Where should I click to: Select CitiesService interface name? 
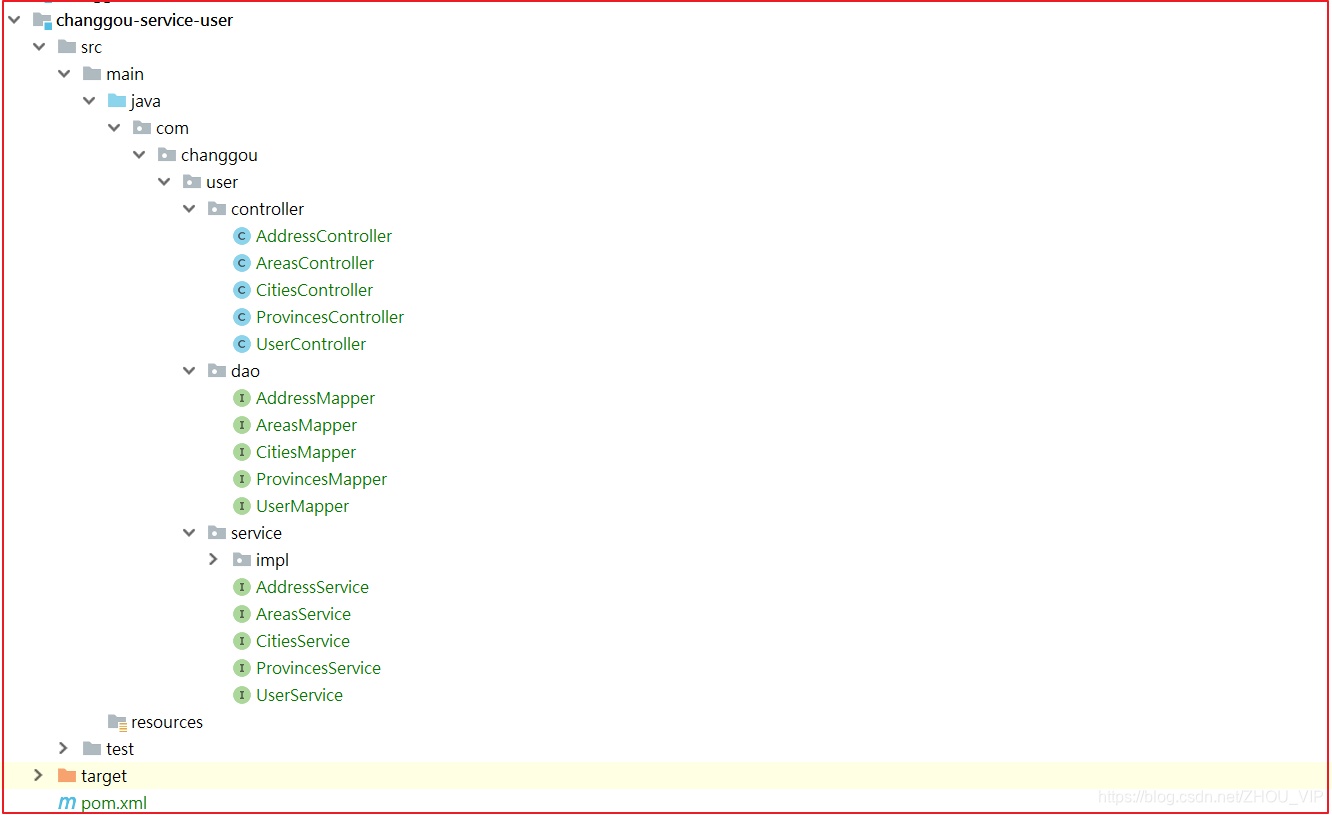303,641
